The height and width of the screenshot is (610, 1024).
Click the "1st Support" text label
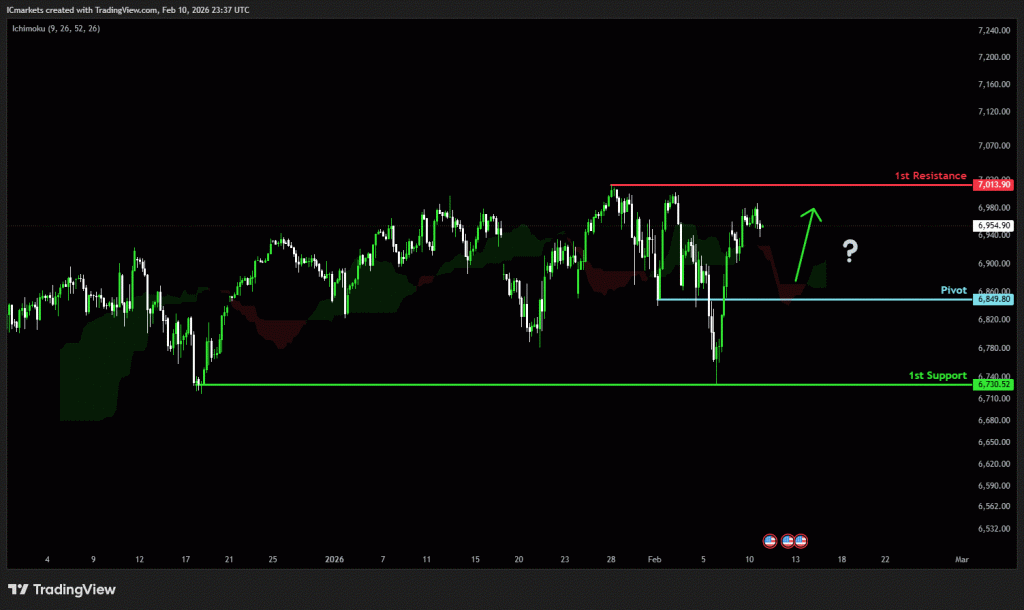(937, 376)
